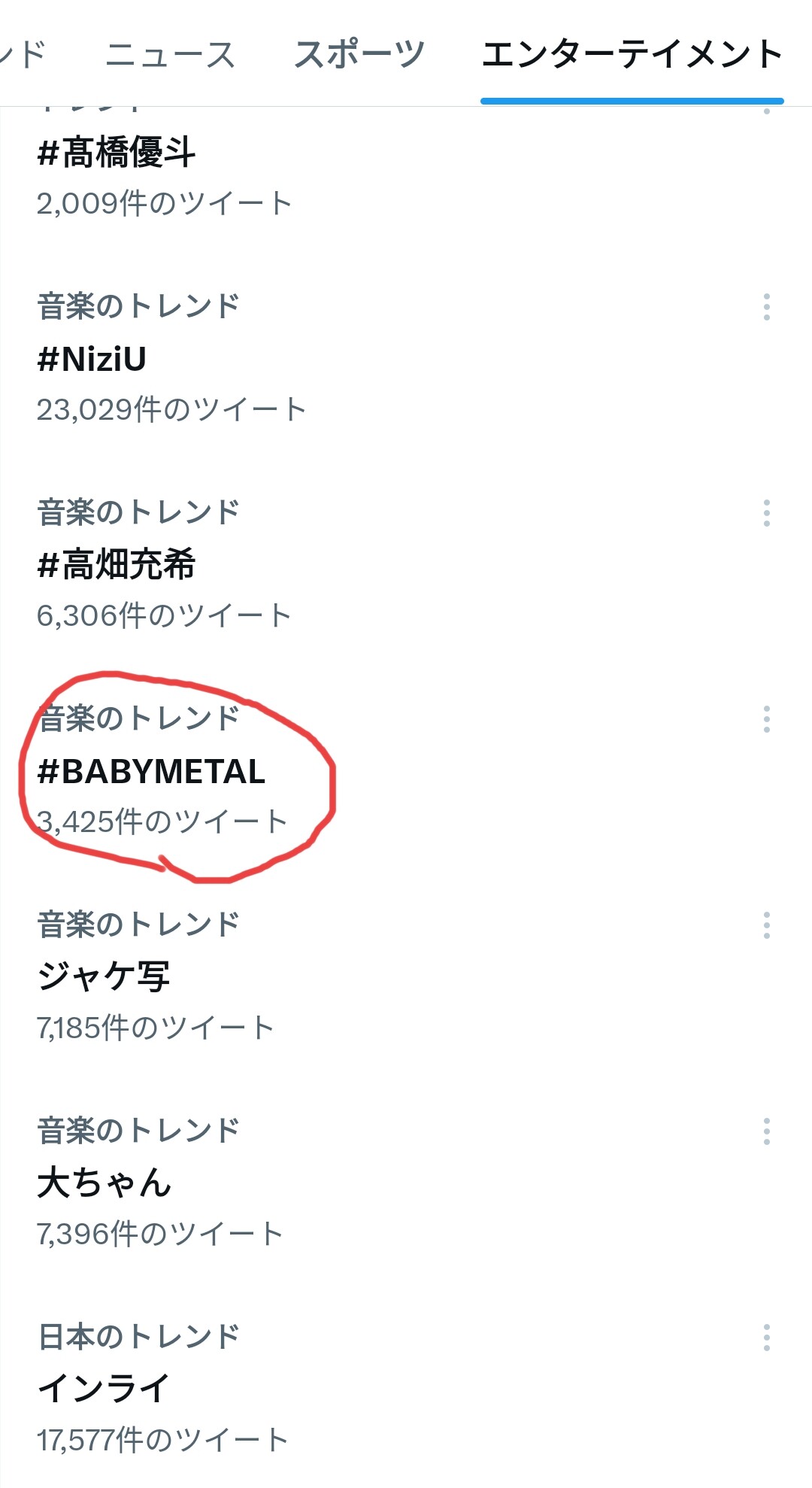Viewport: 812px width, 1488px height.
Task: Select the エンターテイメント tab
Action: 632,54
